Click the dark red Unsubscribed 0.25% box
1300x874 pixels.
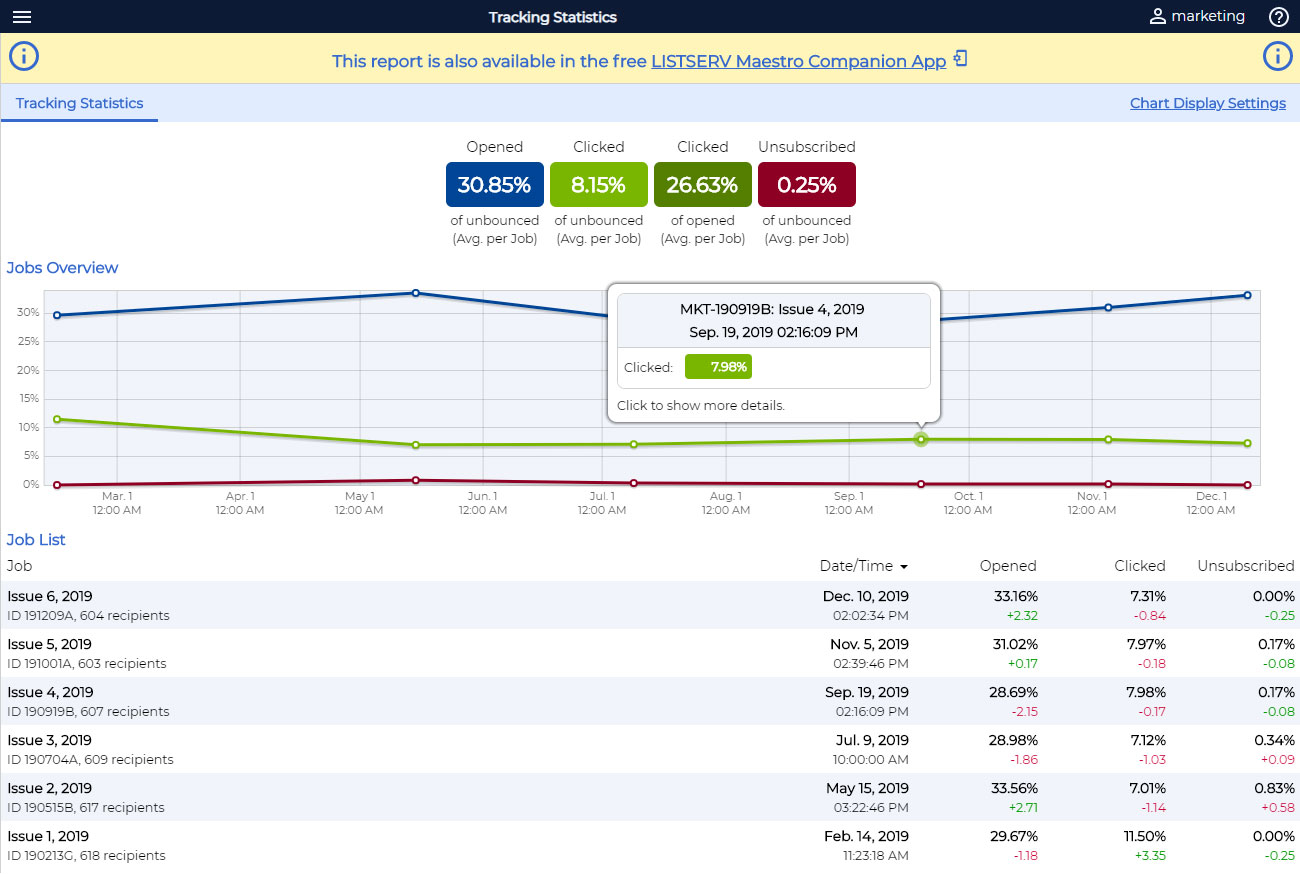pos(807,185)
